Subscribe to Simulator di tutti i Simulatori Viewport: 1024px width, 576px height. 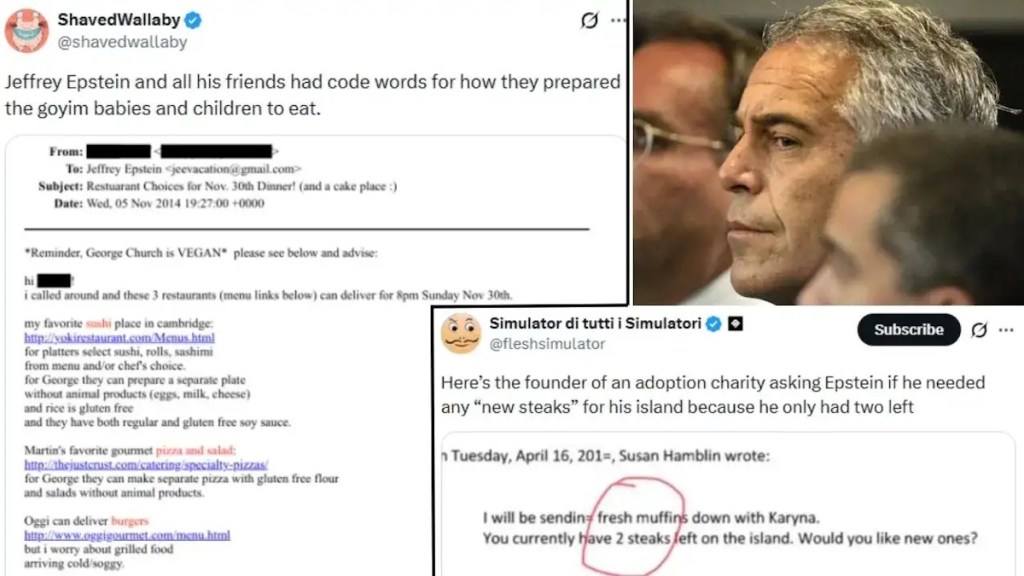click(908, 330)
